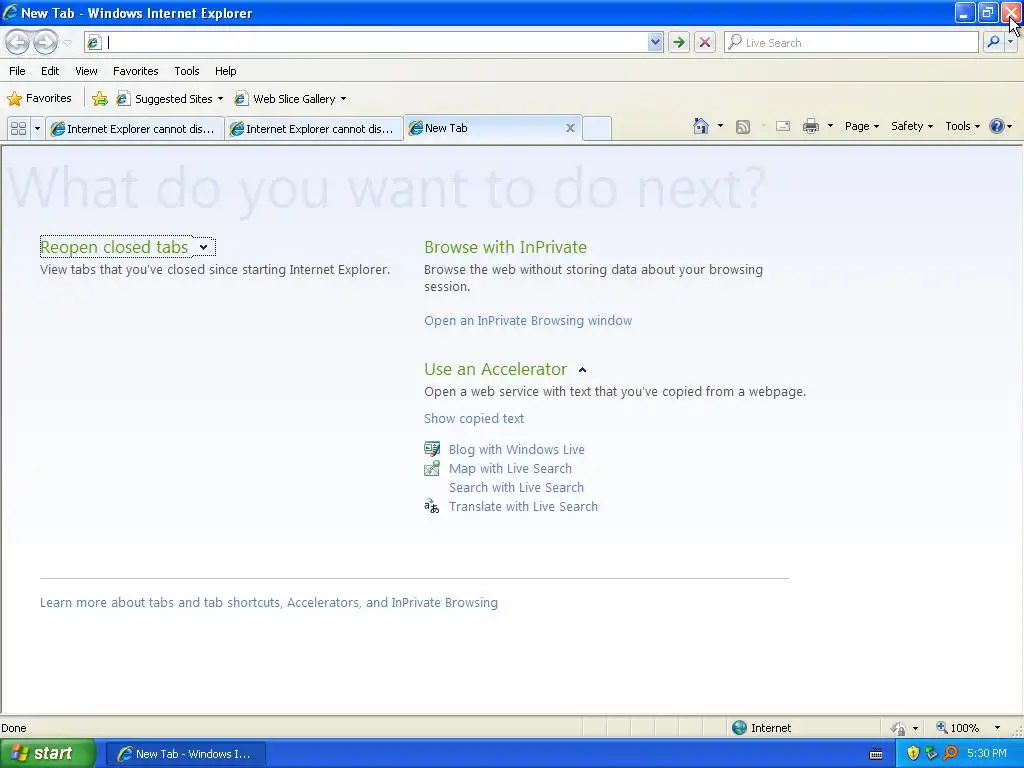Open Web Slice Gallery dropdown
This screenshot has width=1024, height=768.
pyautogui.click(x=291, y=99)
